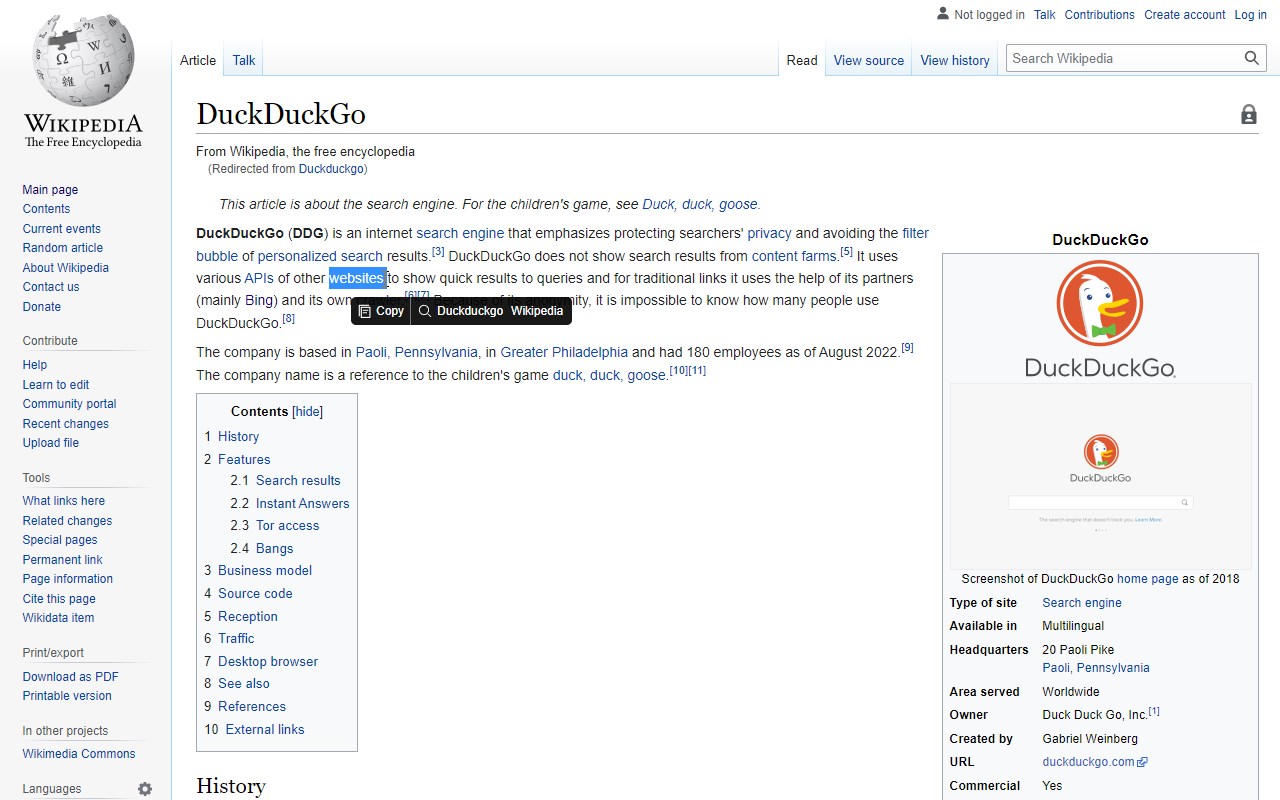Open the About Wikipedia link
Screen dimensions: 1280x800
66,268
